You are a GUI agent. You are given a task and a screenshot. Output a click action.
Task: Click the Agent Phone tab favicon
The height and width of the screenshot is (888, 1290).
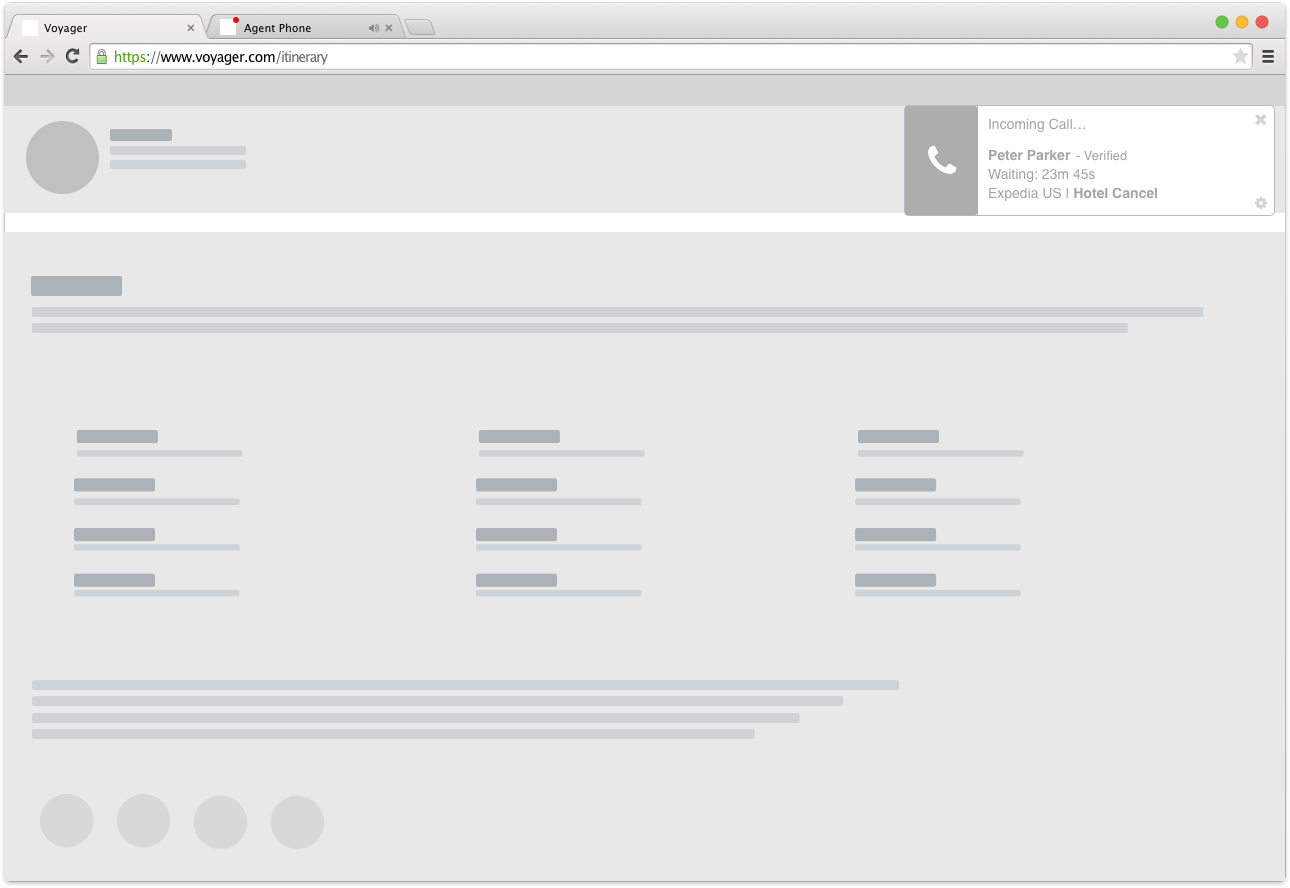click(229, 27)
